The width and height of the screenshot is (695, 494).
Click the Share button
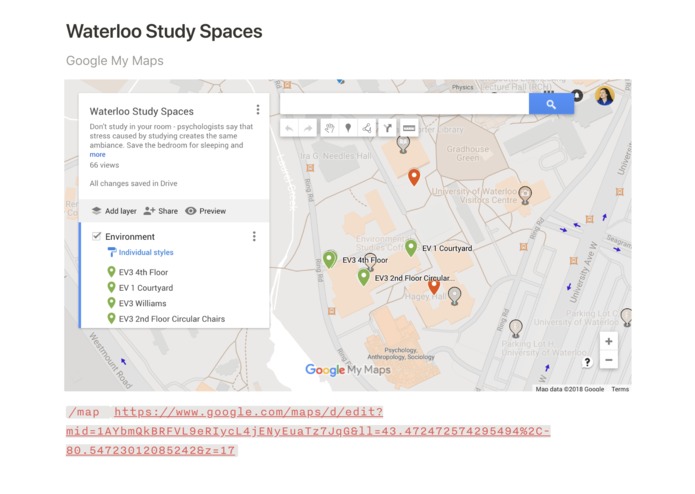click(x=160, y=211)
